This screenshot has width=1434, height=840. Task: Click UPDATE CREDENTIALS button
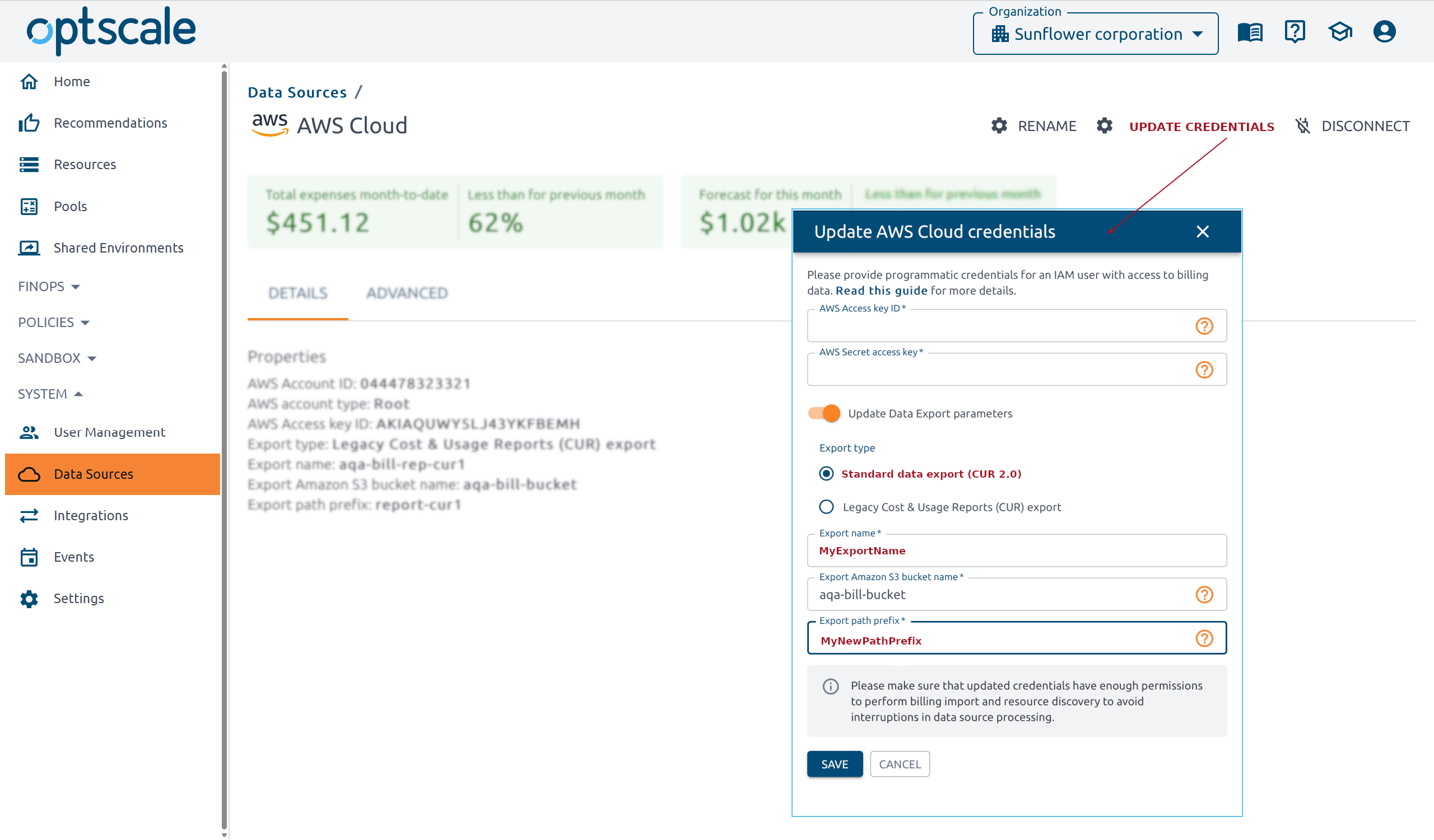click(1185, 125)
